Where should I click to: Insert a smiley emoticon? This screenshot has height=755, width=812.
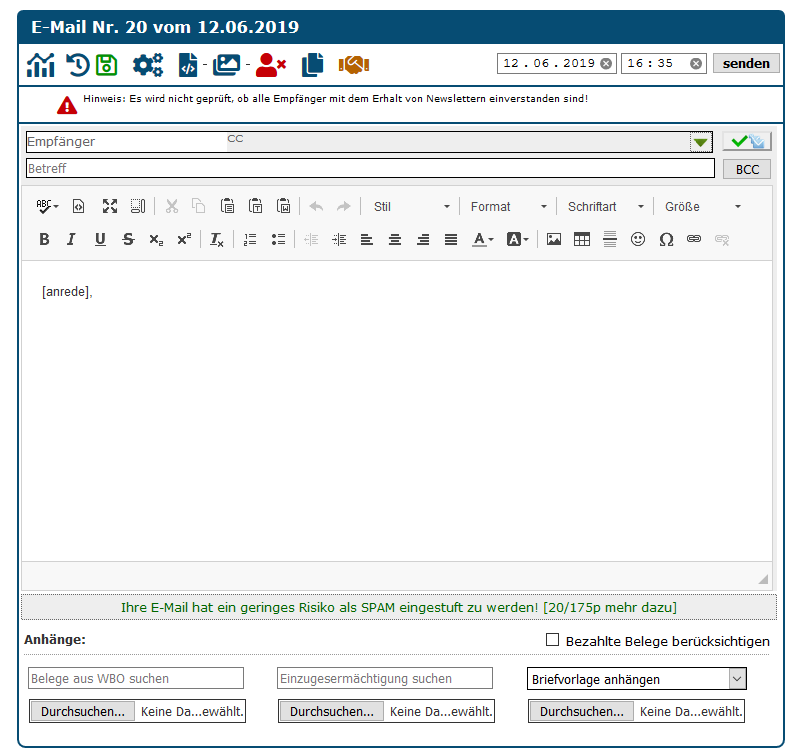point(638,240)
